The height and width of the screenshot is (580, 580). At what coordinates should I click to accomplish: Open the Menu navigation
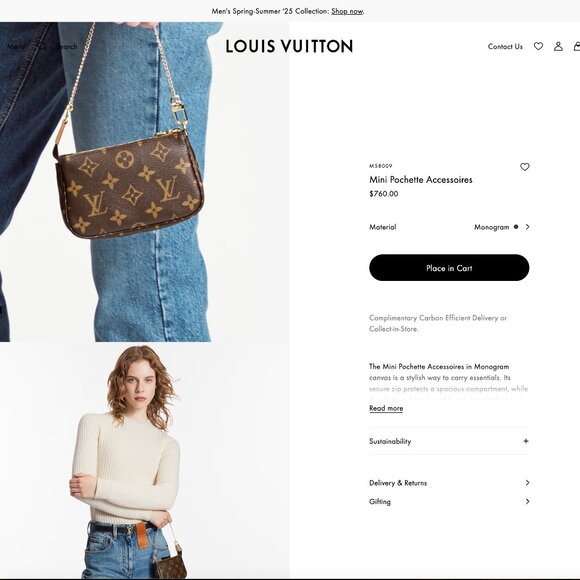pos(16,47)
